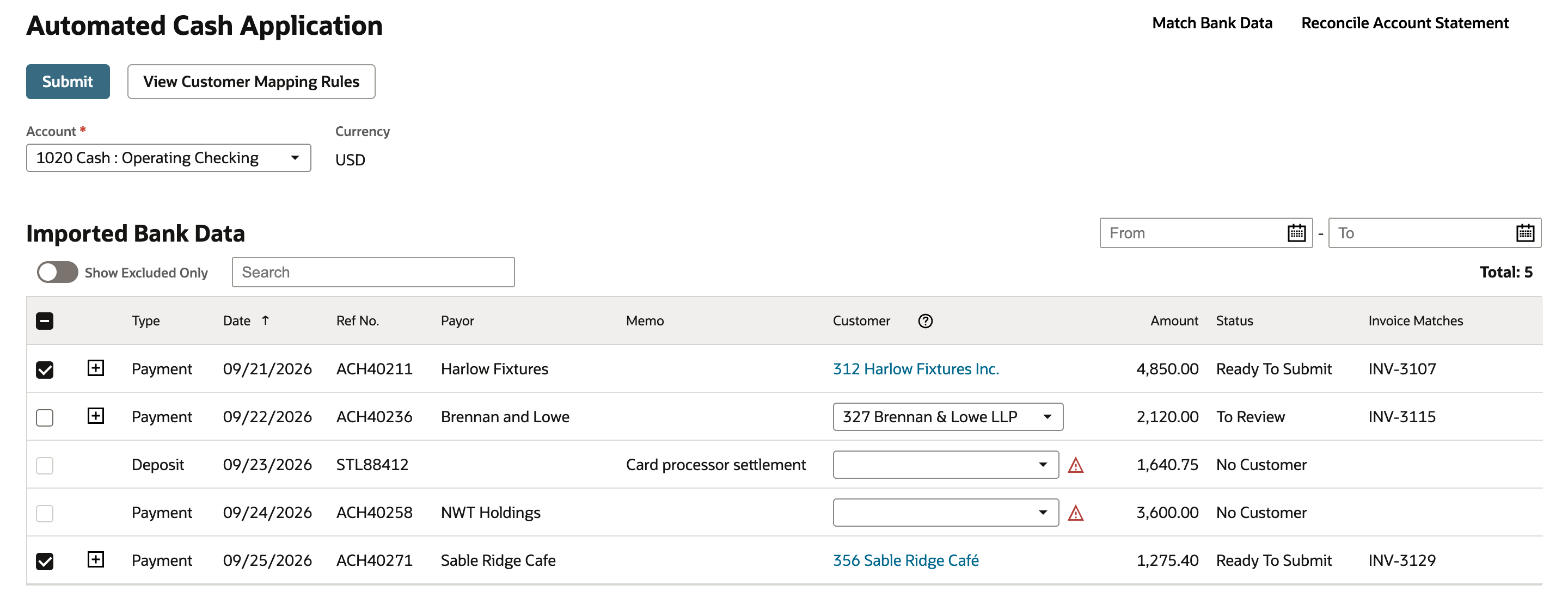Viewport: 1568px width, 592px height.
Task: Open customer dropdown for NWT Holdings payment
Action: point(945,513)
